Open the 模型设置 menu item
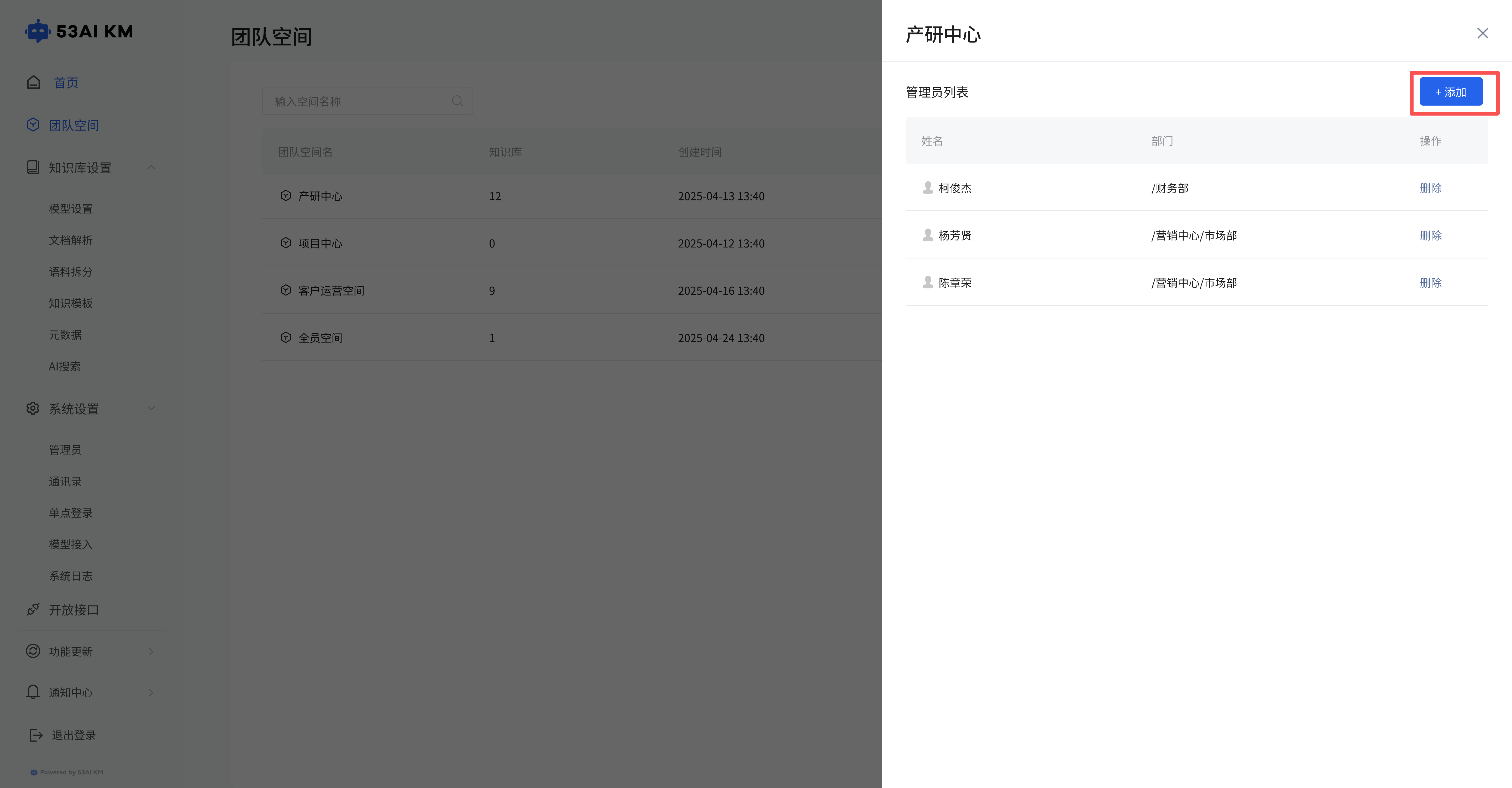Screen dimensions: 1512x788 coord(70,209)
